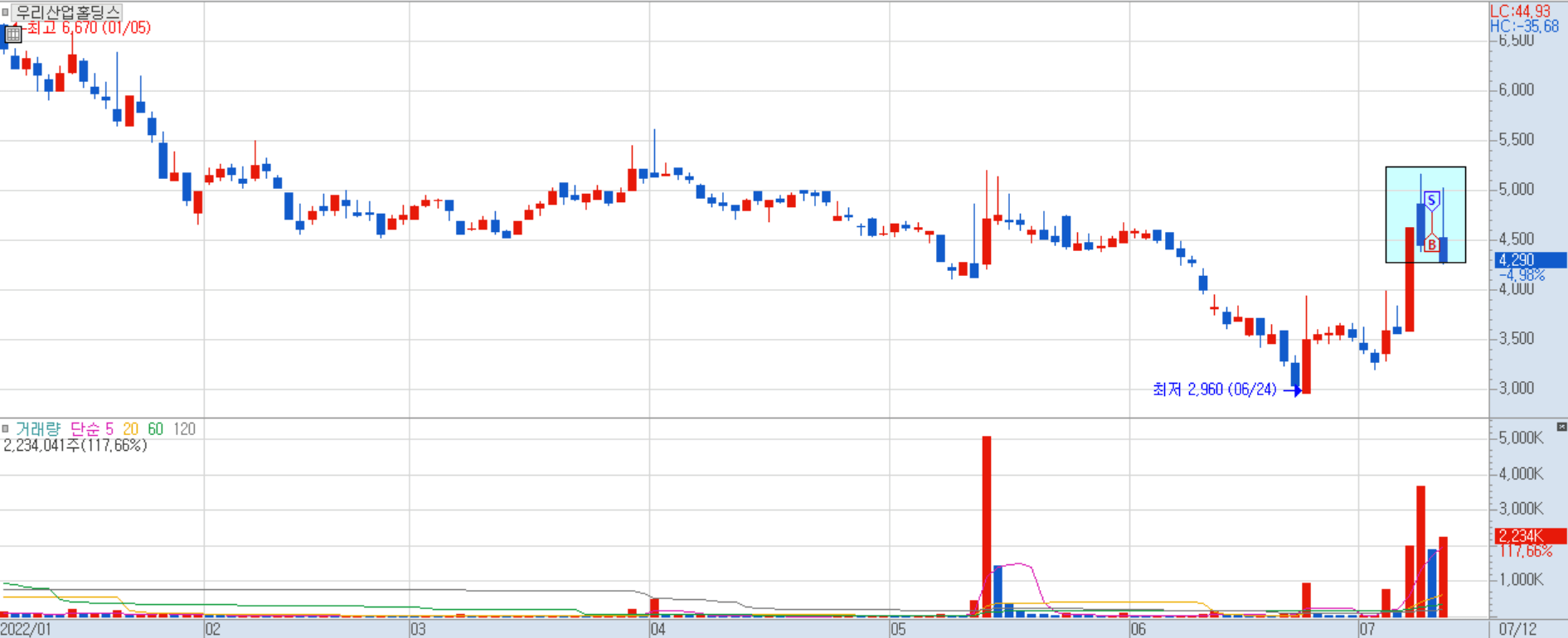Click the '2,234,041주(117.66%)' volume readout
Image resolution: width=1568 pixels, height=638 pixels.
point(75,446)
